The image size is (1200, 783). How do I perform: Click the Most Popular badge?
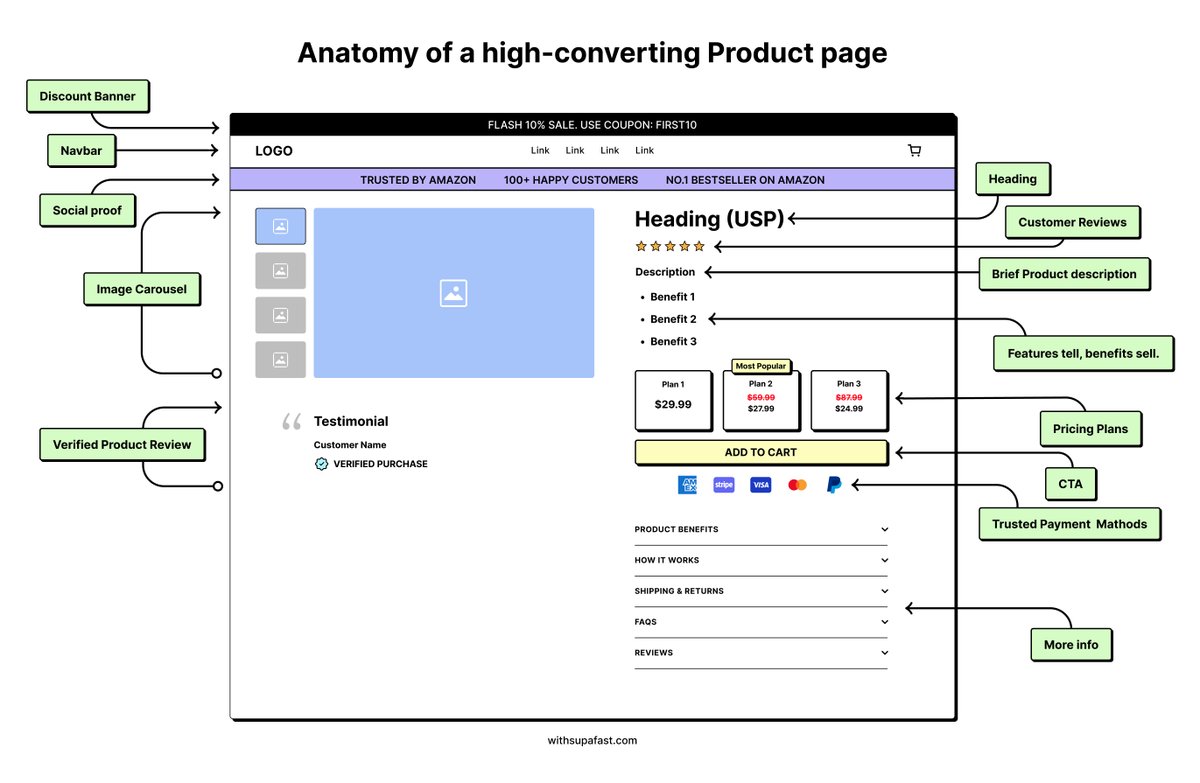(x=761, y=366)
